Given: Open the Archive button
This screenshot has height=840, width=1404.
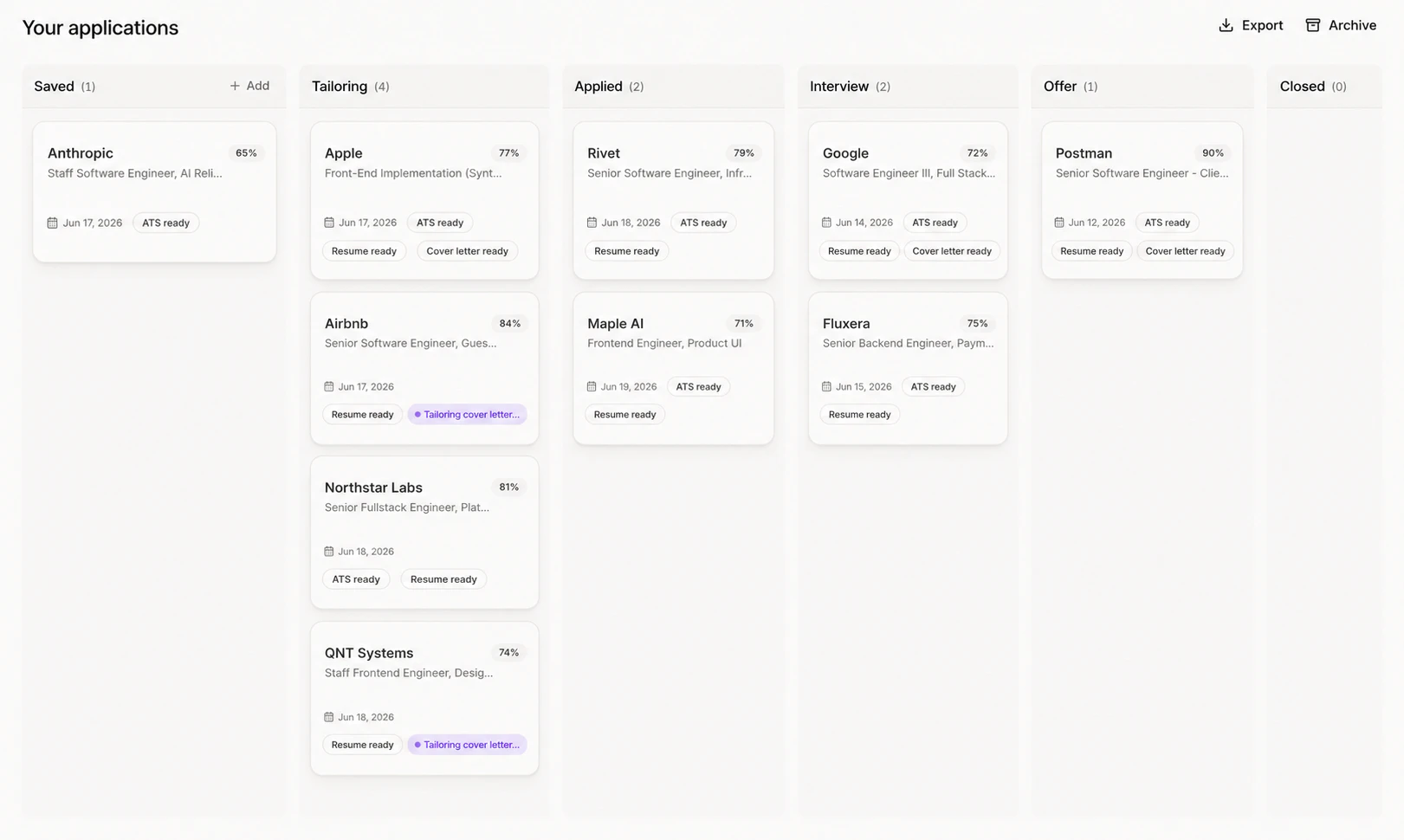Looking at the screenshot, I should click(x=1341, y=25).
